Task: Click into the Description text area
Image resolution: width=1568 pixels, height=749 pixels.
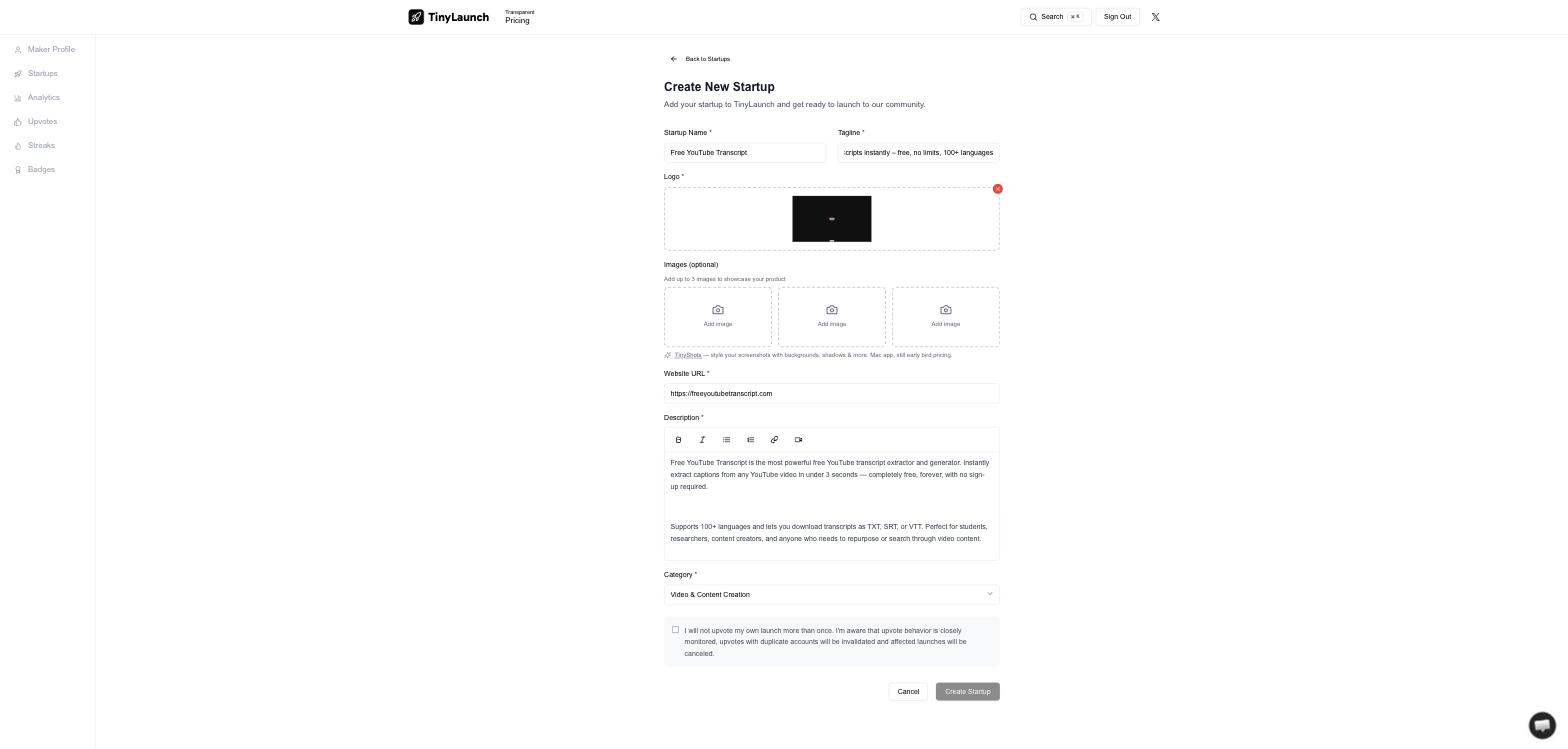Action: pyautogui.click(x=832, y=506)
